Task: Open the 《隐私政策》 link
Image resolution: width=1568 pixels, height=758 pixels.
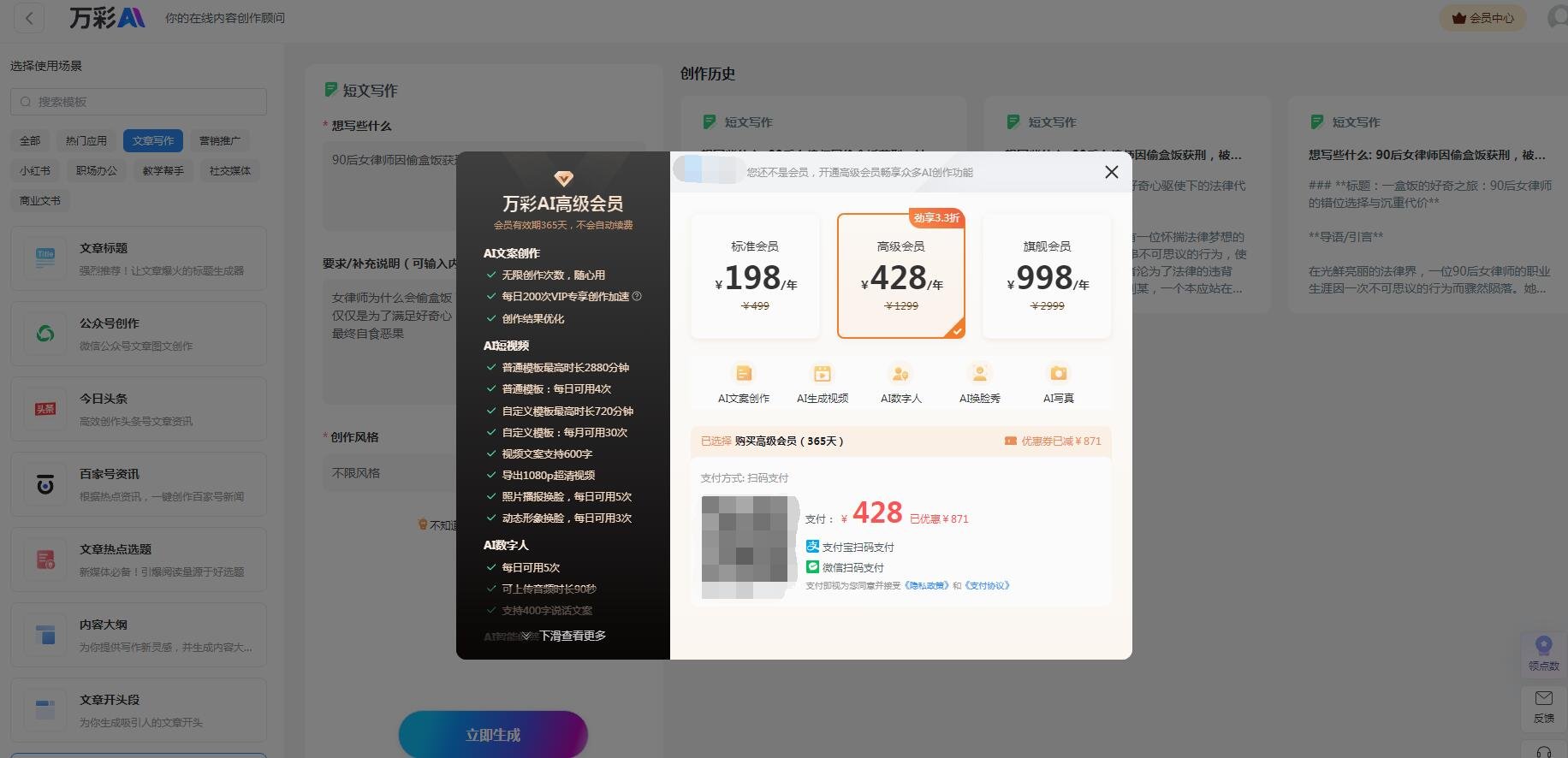Action: [x=927, y=586]
